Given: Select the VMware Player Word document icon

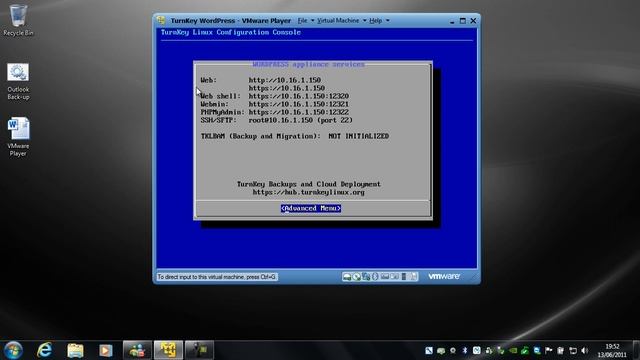Looking at the screenshot, I should [18, 137].
